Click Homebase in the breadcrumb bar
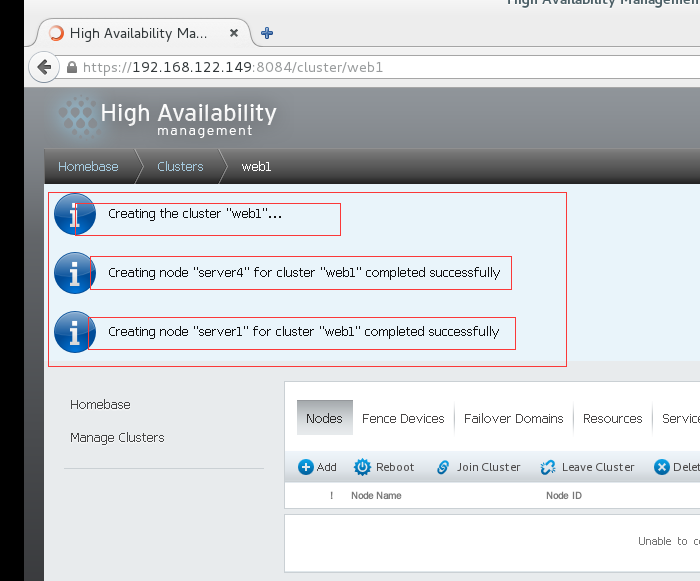 88,167
